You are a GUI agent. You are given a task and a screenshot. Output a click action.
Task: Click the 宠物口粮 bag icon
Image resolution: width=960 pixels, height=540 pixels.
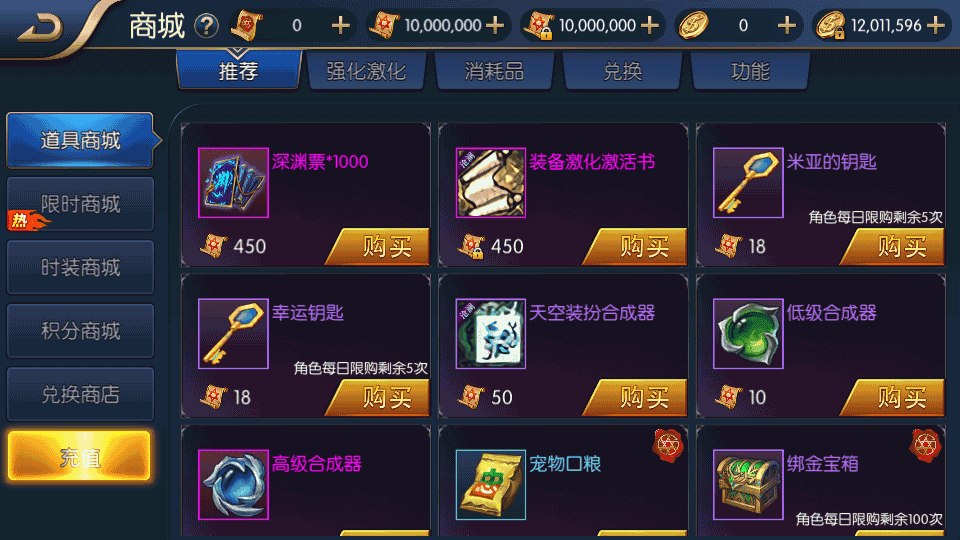pyautogui.click(x=490, y=484)
